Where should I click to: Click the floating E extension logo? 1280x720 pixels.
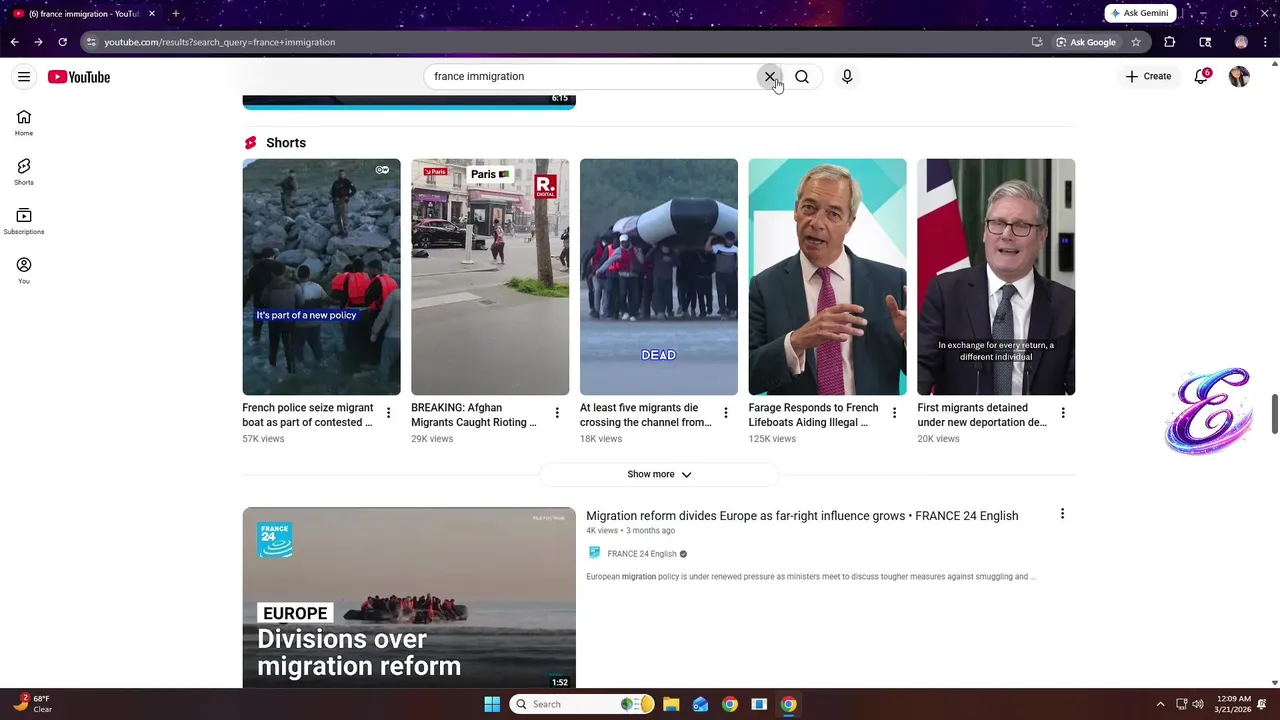(1208, 411)
